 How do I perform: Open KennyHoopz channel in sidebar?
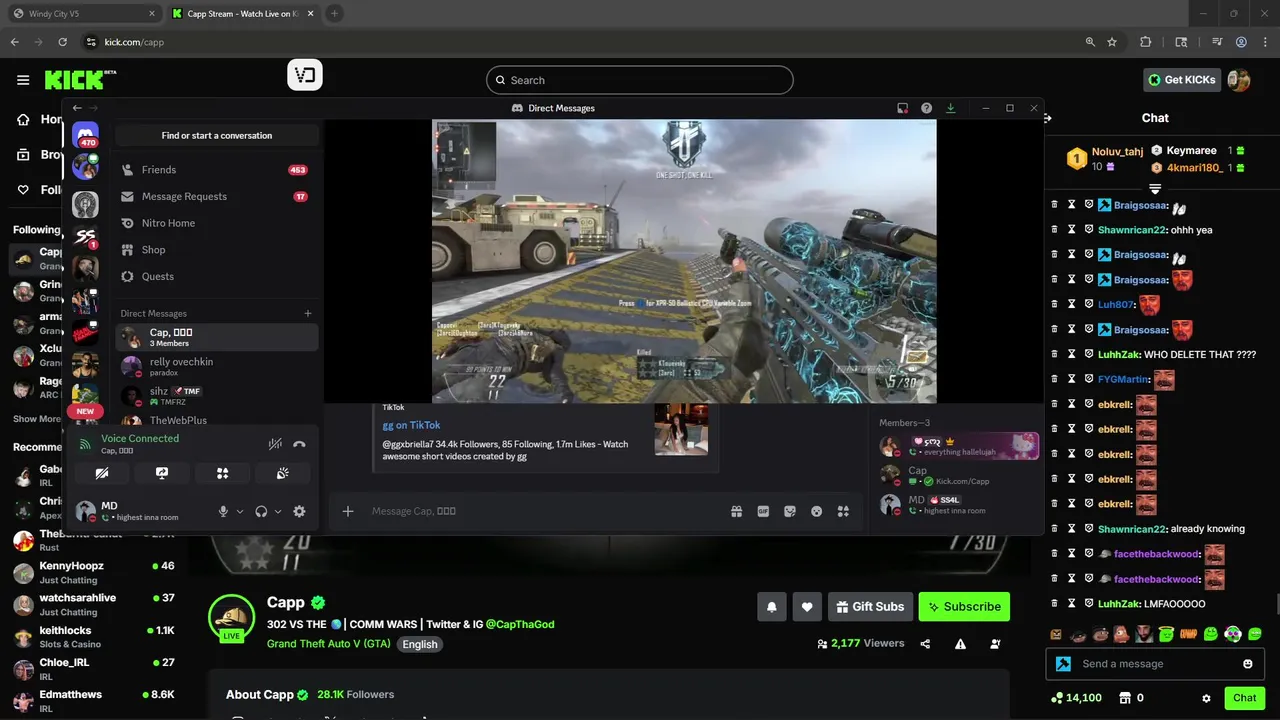click(93, 572)
